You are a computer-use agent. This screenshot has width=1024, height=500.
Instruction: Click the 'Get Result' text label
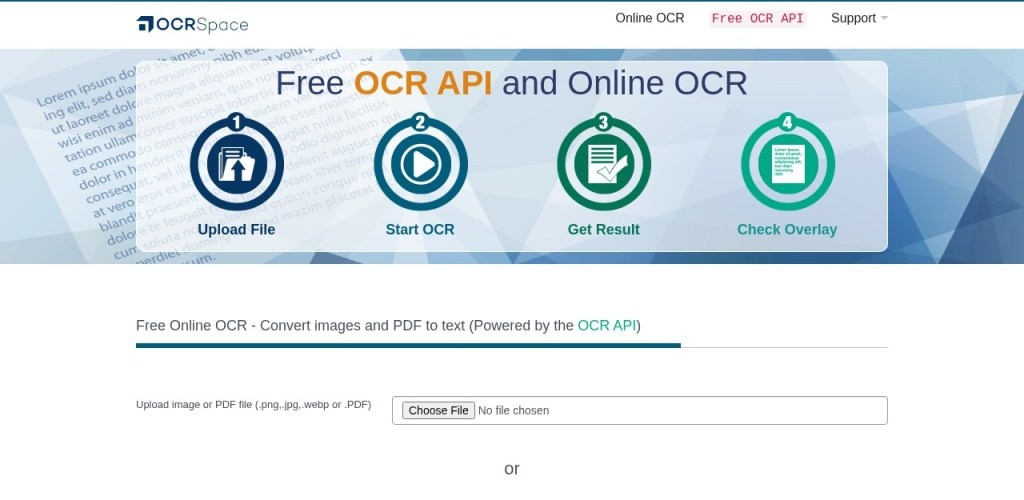click(x=603, y=229)
